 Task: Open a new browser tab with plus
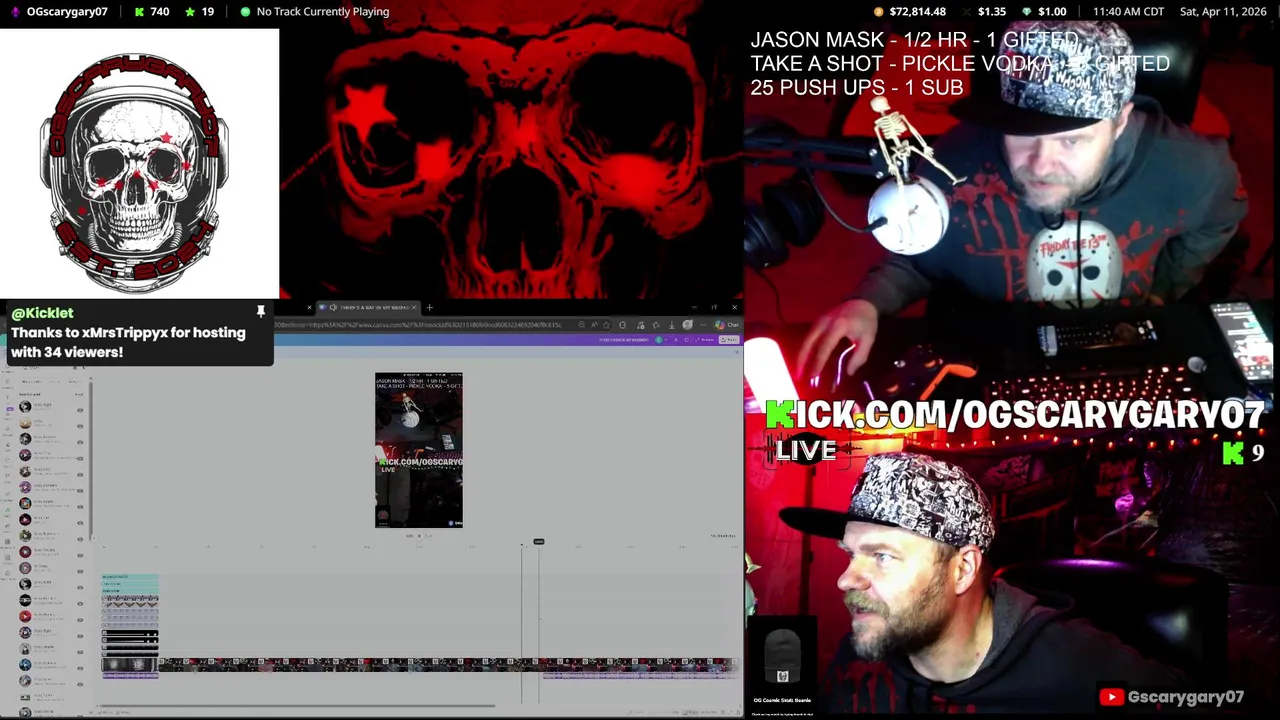click(x=429, y=307)
